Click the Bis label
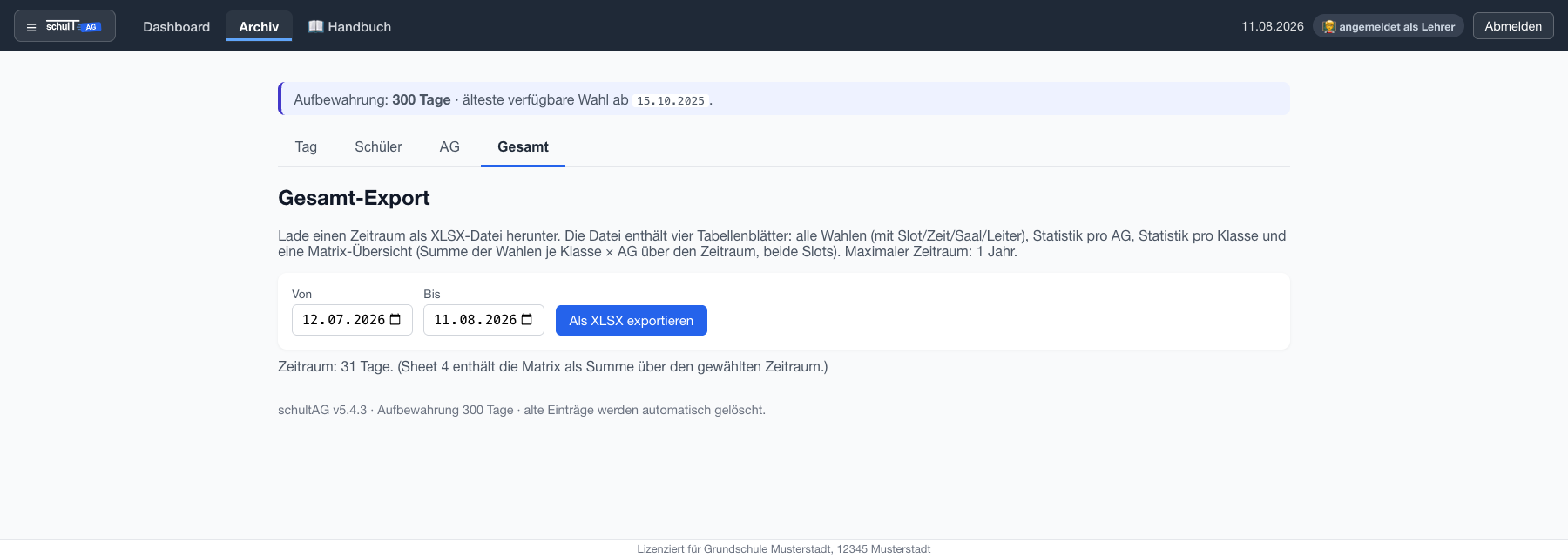This screenshot has height=558, width=1568. [432, 294]
